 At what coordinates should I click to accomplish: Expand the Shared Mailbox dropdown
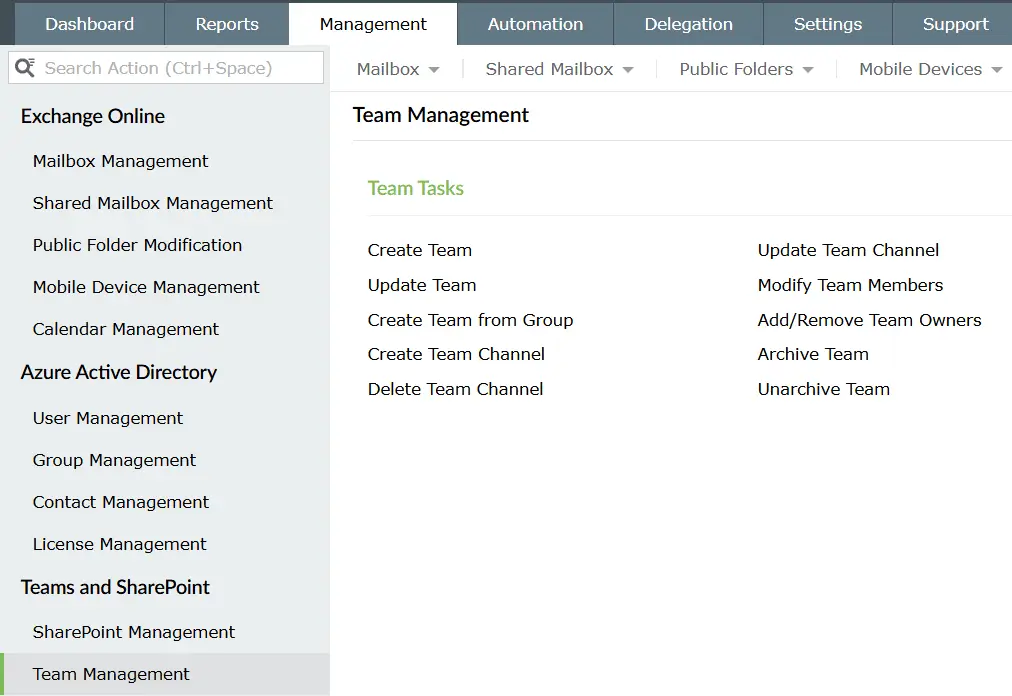(559, 69)
